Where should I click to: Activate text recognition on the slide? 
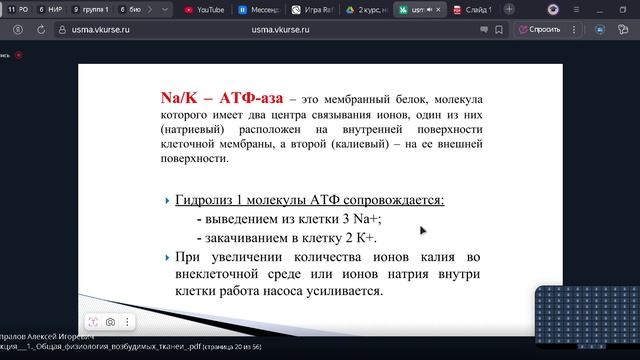pos(93,322)
